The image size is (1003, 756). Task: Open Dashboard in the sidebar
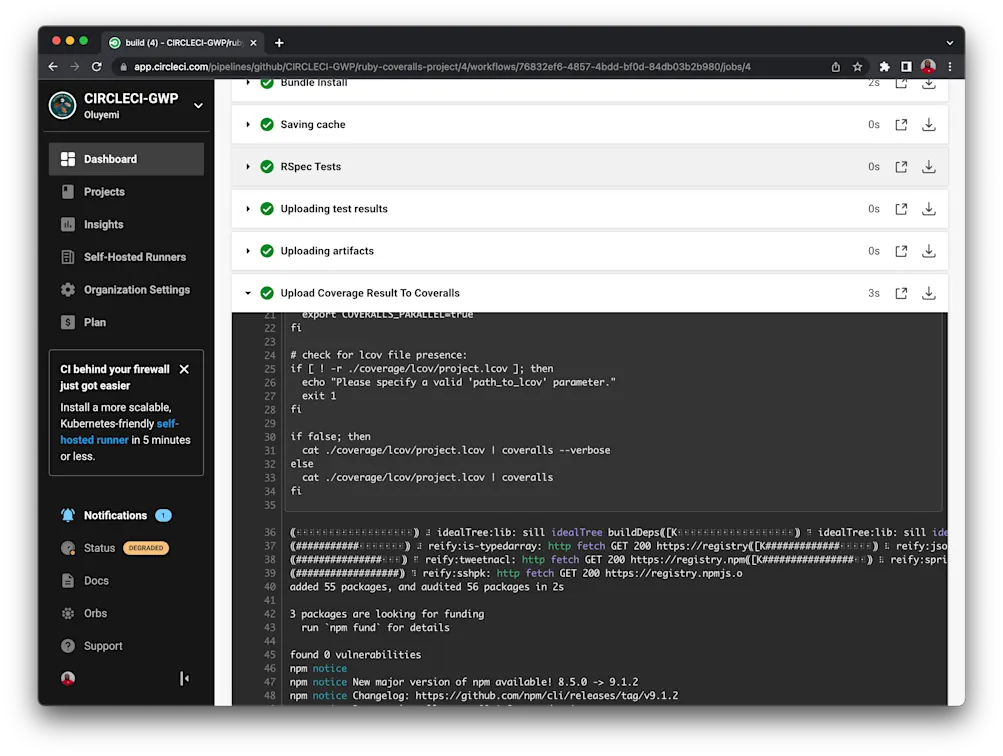click(x=126, y=159)
